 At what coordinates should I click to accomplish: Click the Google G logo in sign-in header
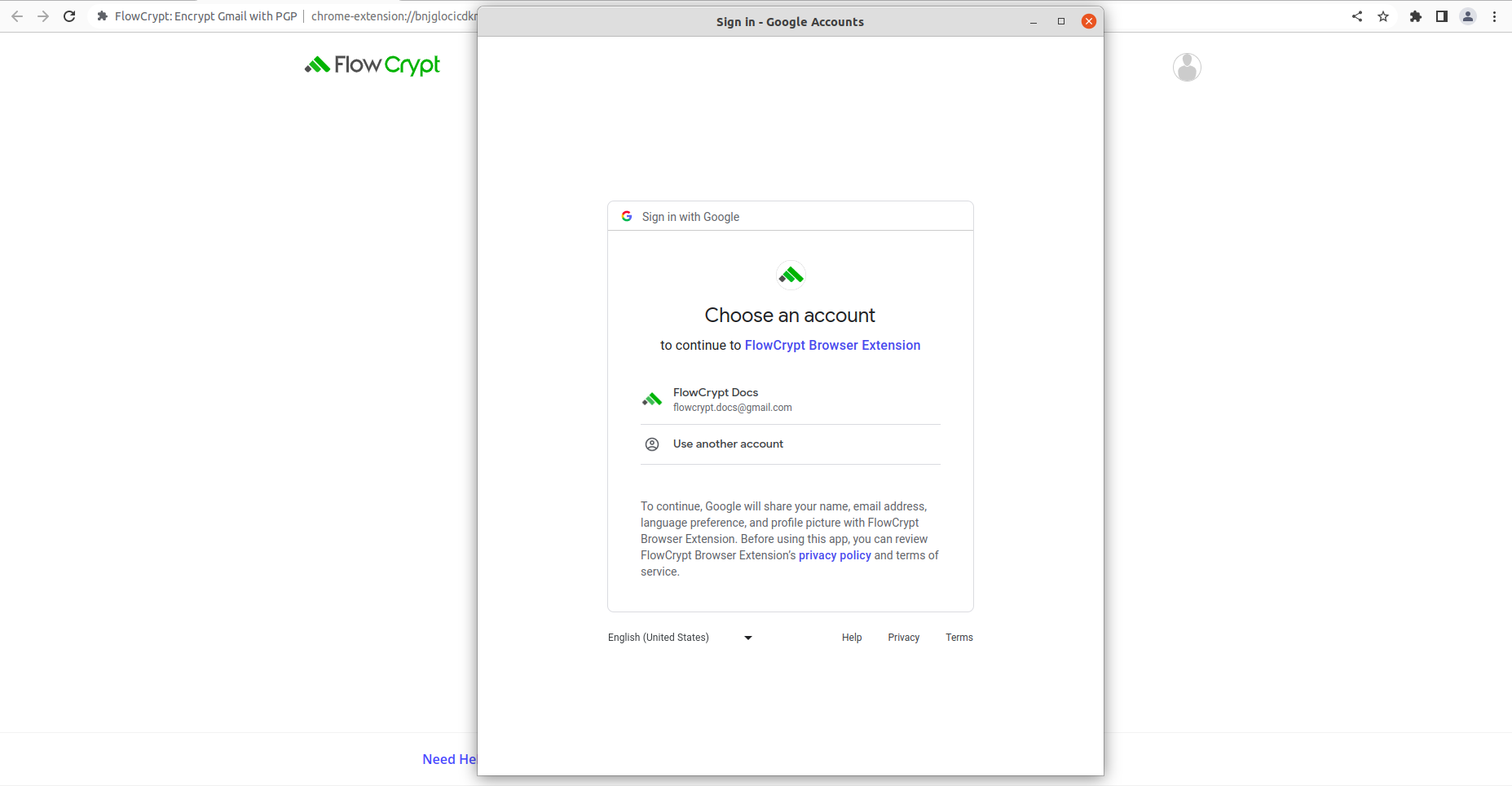pyautogui.click(x=627, y=216)
